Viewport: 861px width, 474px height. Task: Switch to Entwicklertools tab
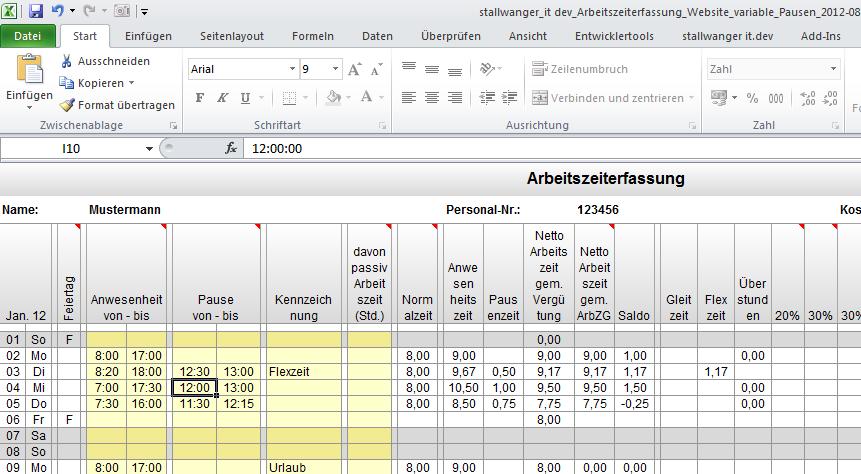point(614,36)
